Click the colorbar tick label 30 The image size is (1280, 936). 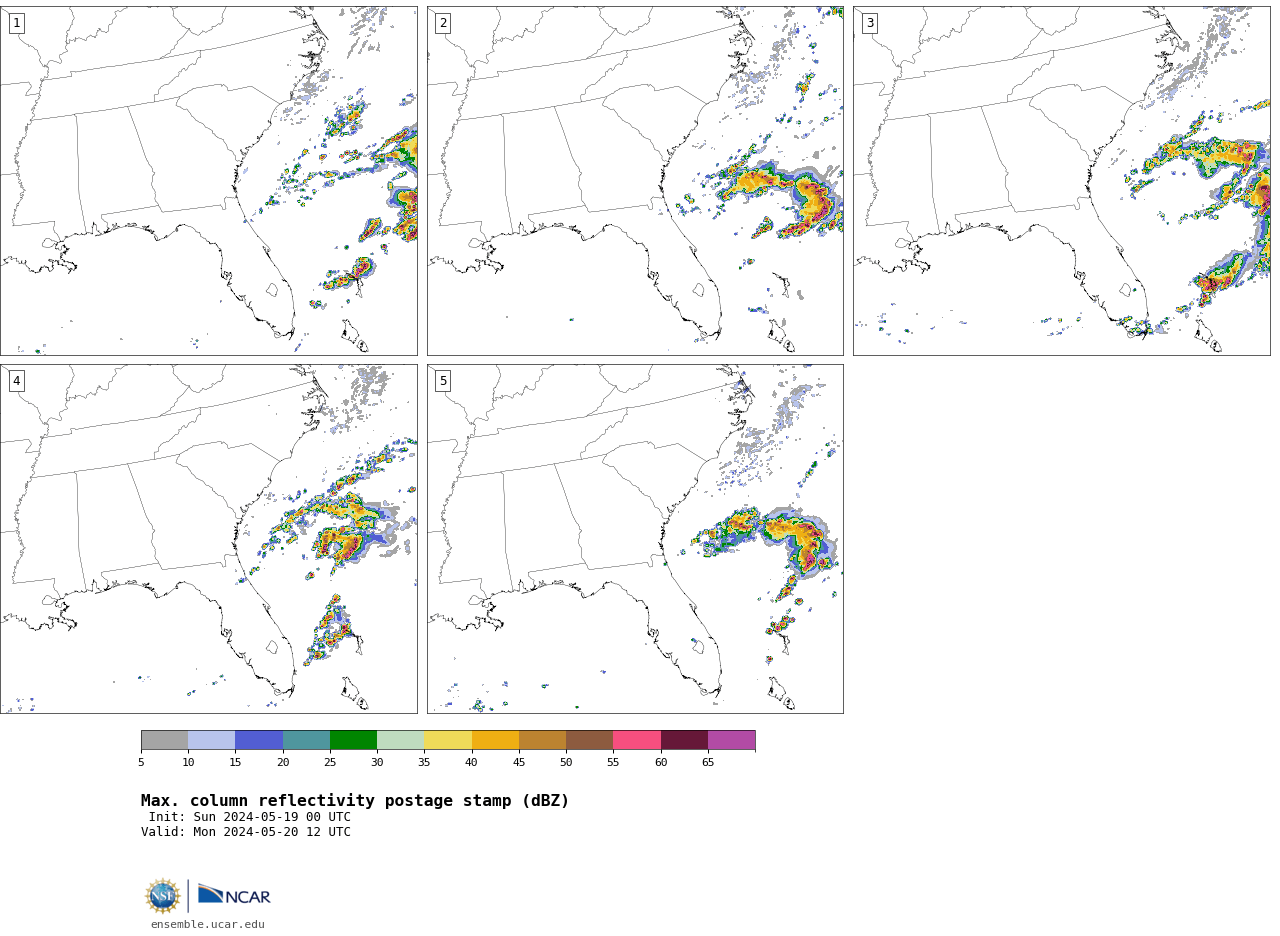tap(377, 763)
